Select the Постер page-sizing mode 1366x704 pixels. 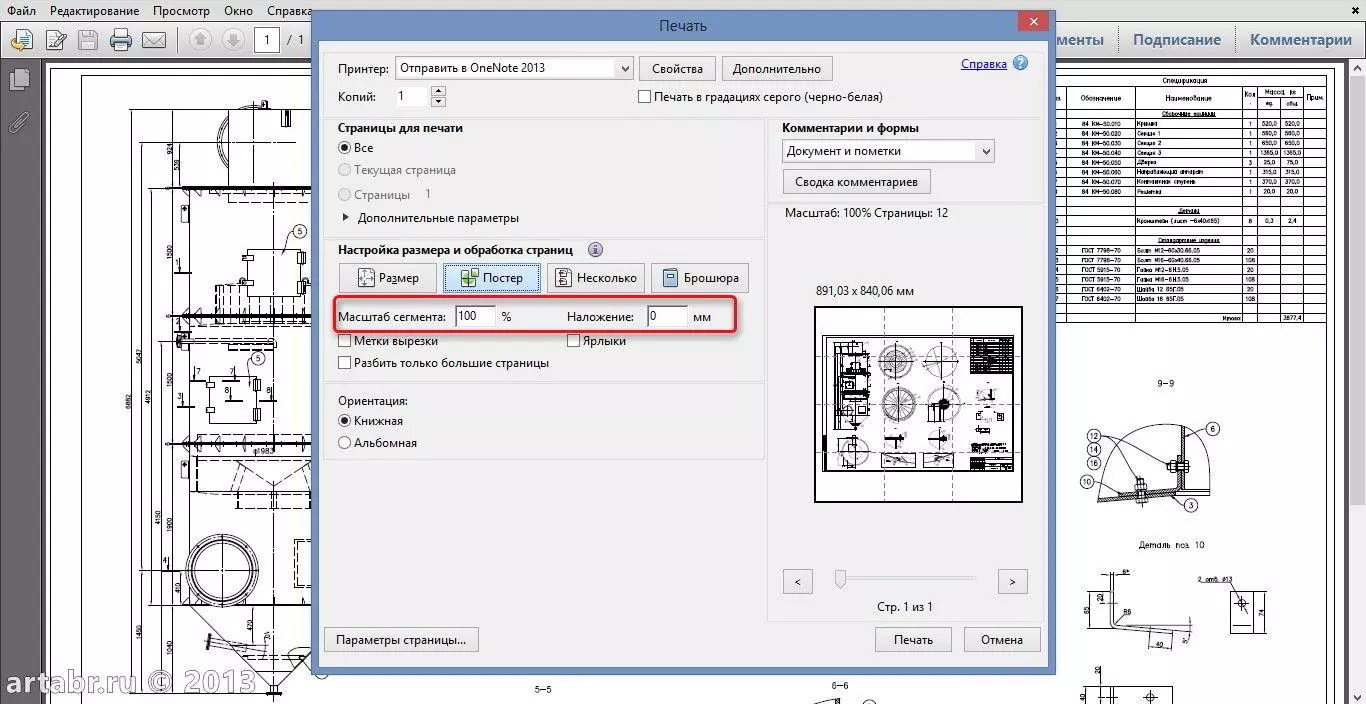pos(491,278)
